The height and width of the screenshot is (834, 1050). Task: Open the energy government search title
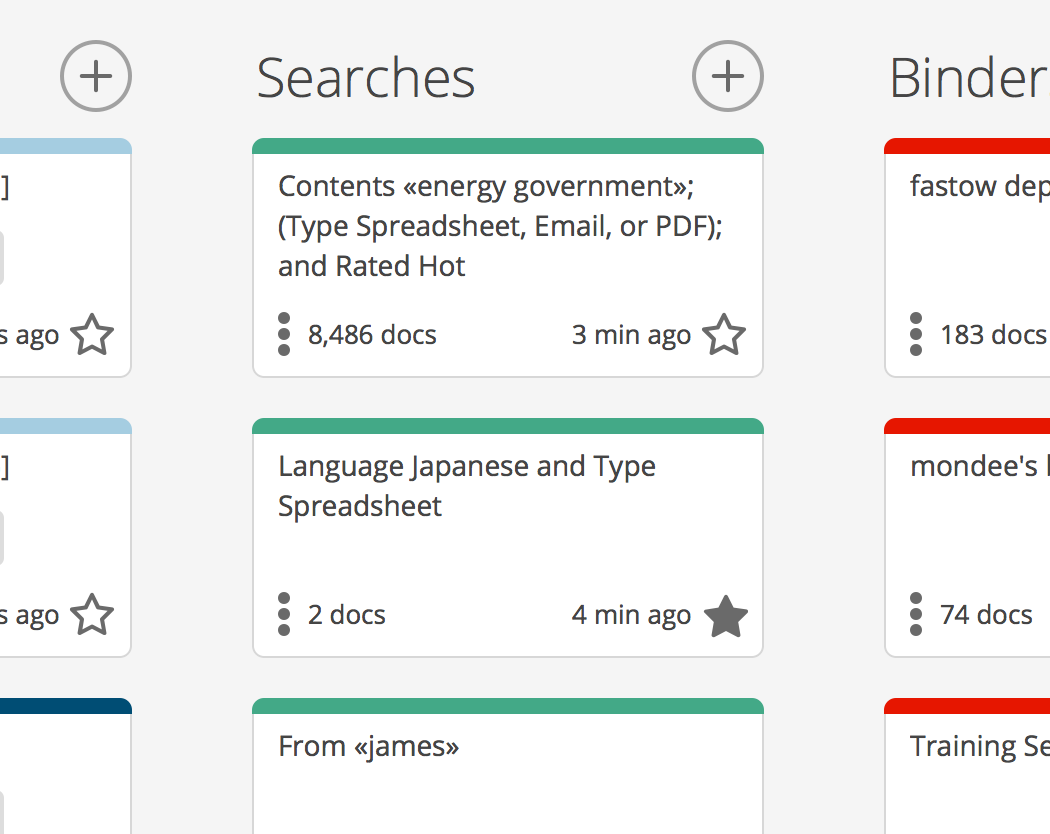[x=500, y=226]
